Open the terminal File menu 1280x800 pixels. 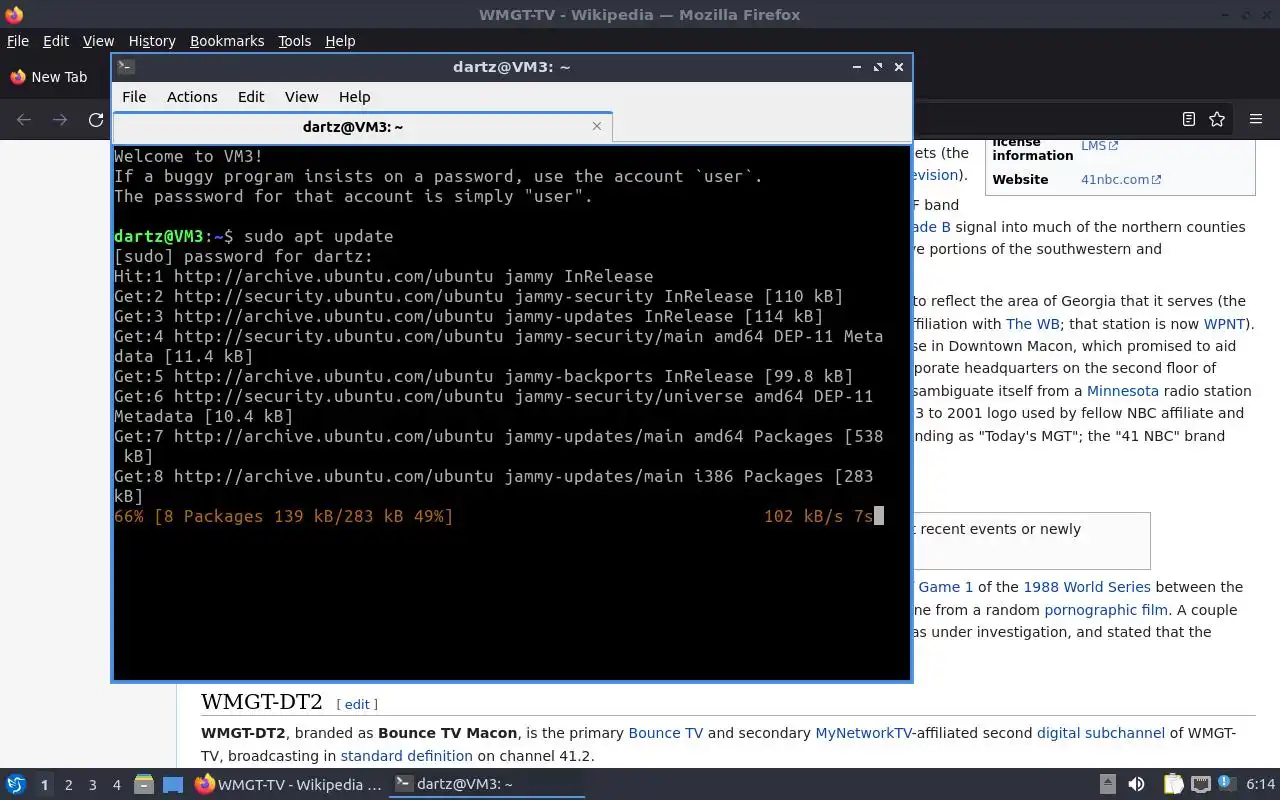134,97
